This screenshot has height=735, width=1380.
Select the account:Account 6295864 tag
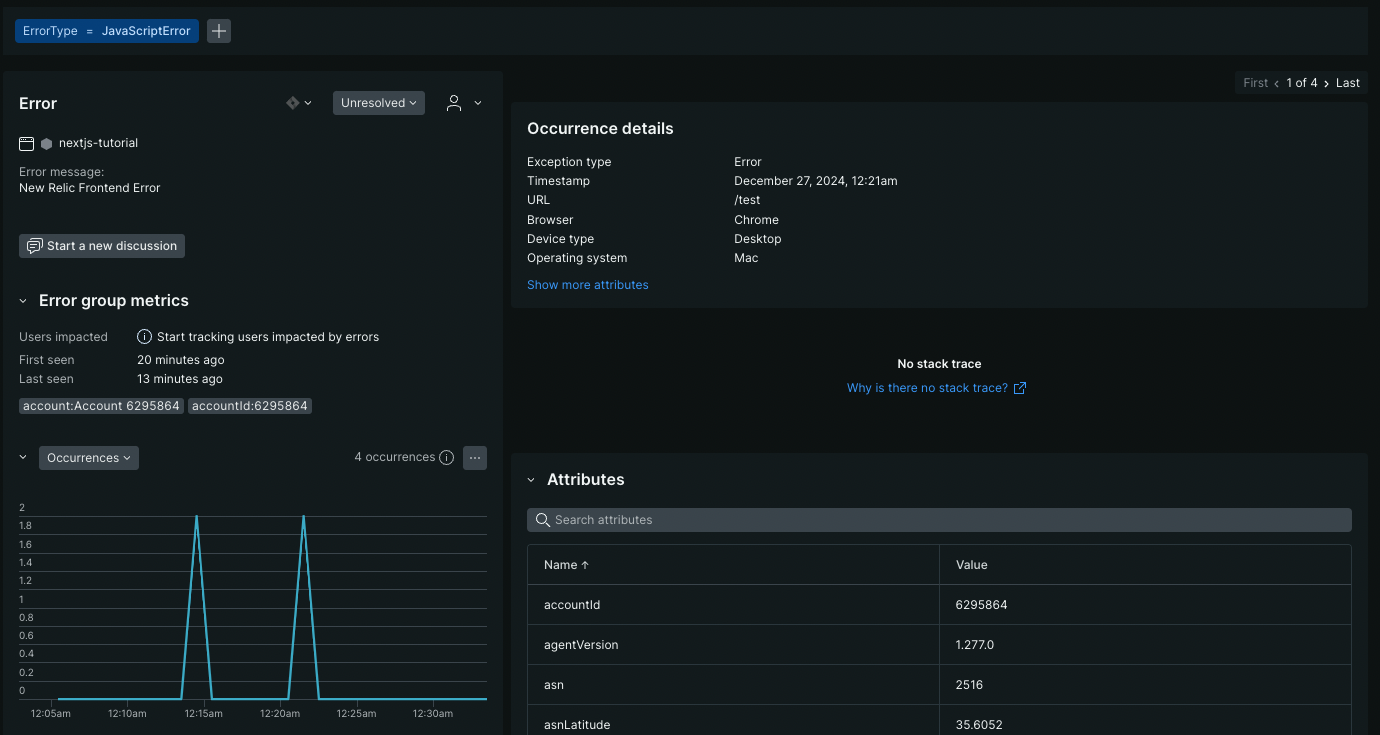tap(101, 406)
